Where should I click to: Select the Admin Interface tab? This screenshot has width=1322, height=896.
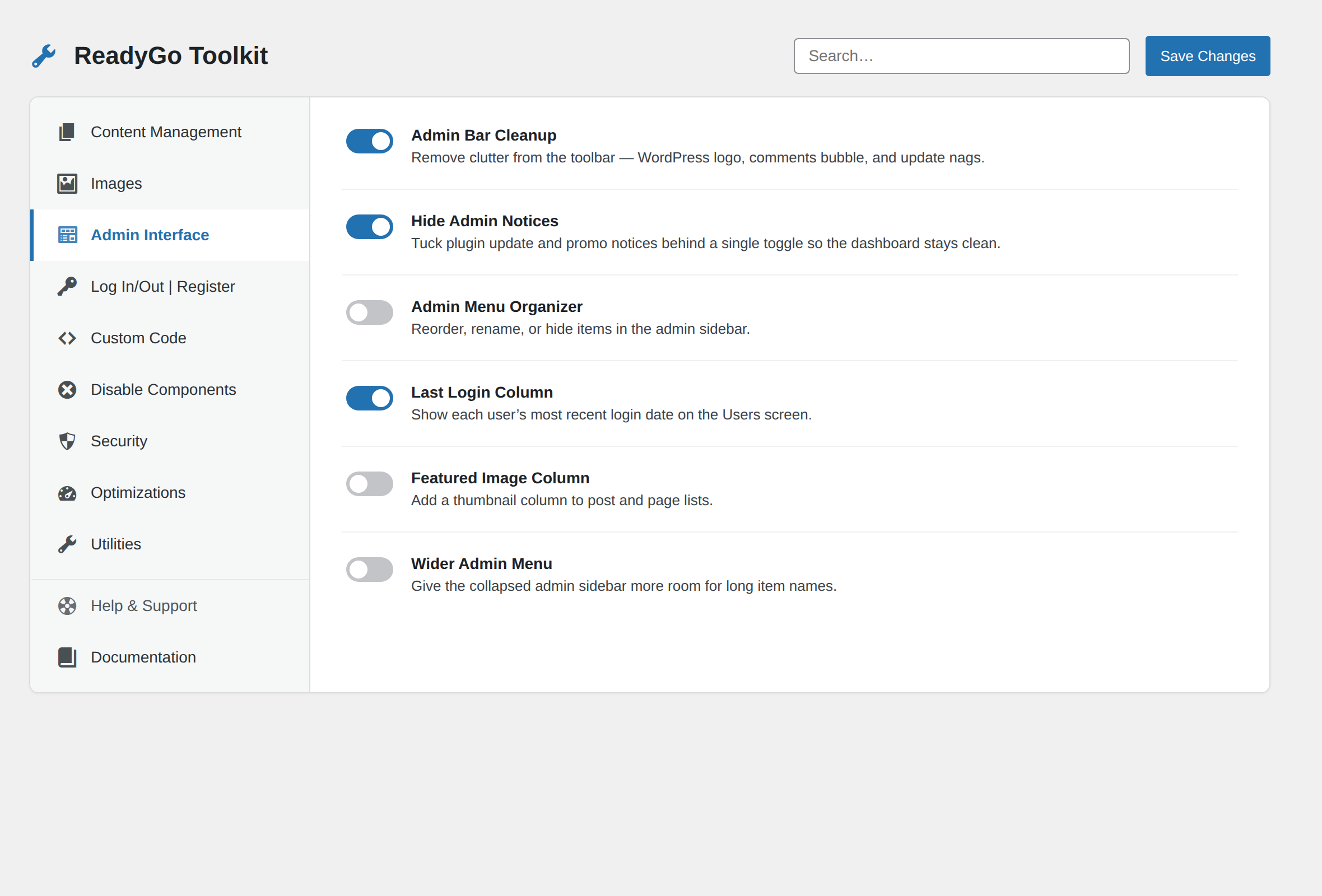coord(170,235)
